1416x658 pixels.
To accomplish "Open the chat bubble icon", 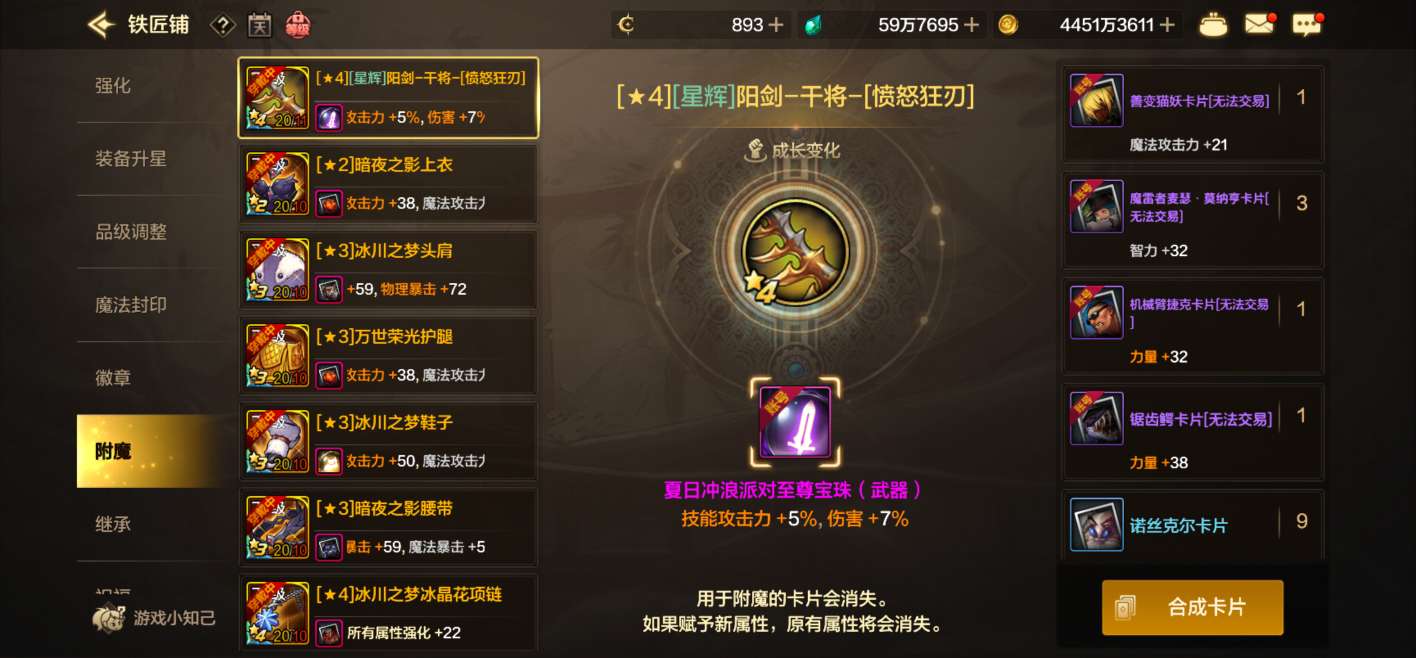I will coord(1307,25).
